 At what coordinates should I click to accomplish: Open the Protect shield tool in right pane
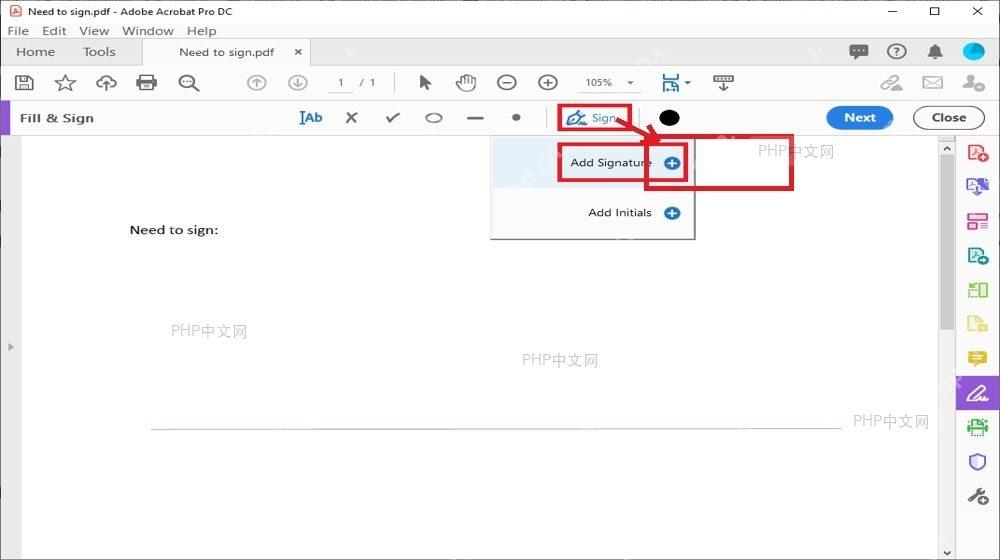977,461
